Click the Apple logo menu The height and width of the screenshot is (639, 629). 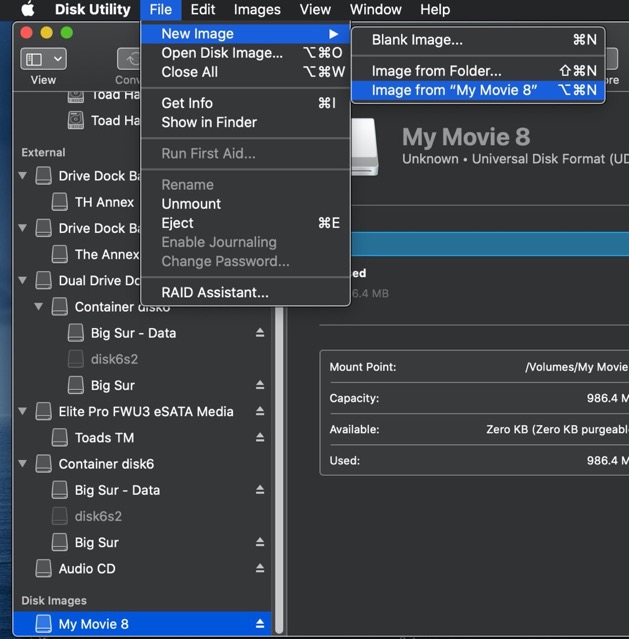tap(27, 10)
